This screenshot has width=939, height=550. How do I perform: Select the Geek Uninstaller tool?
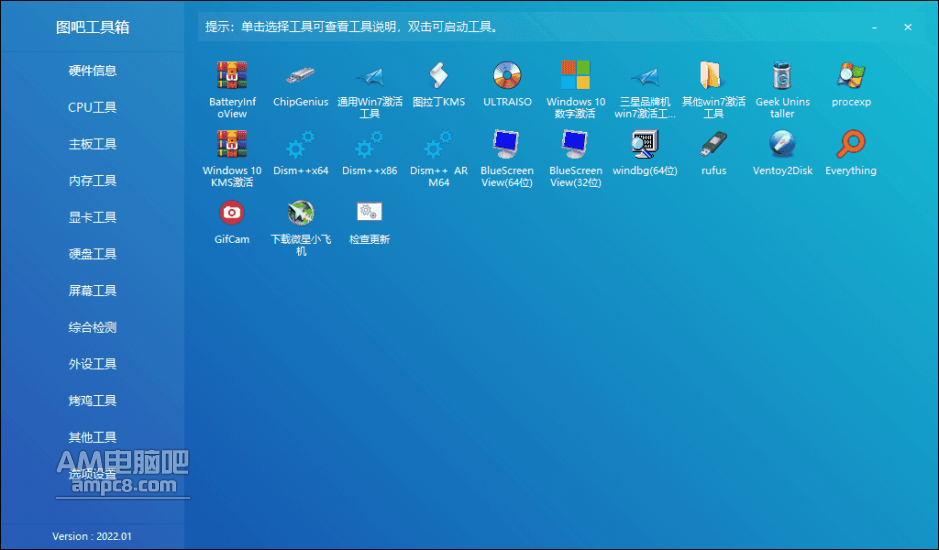782,75
